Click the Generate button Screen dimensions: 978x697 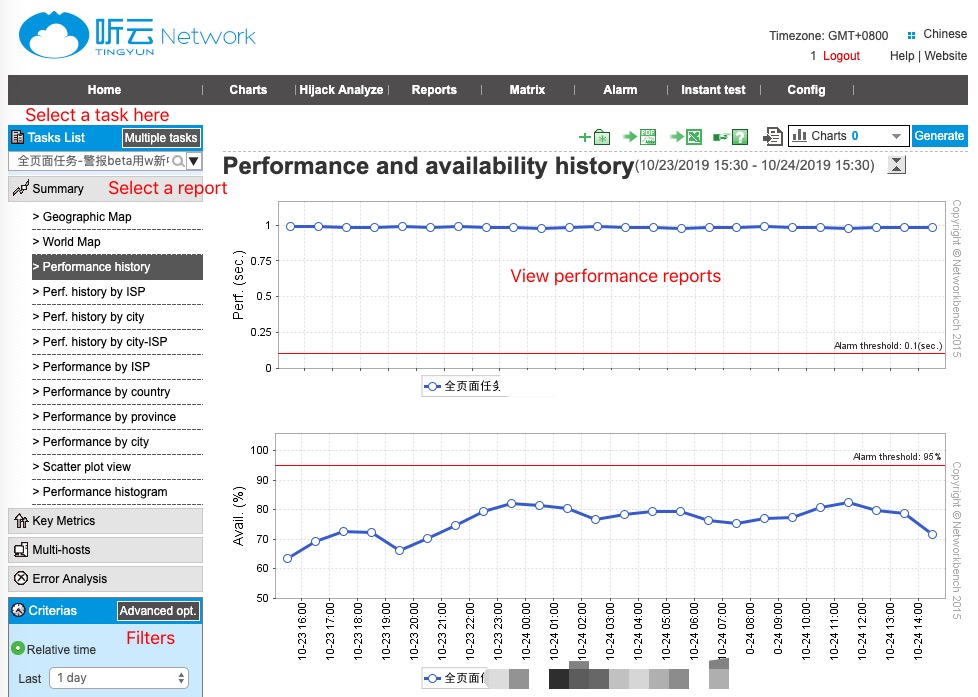(939, 136)
